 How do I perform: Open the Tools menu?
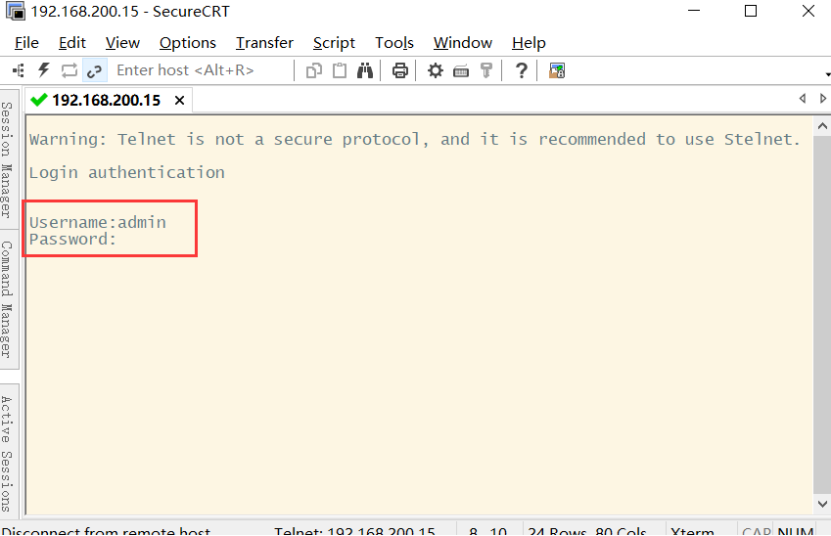pos(394,42)
